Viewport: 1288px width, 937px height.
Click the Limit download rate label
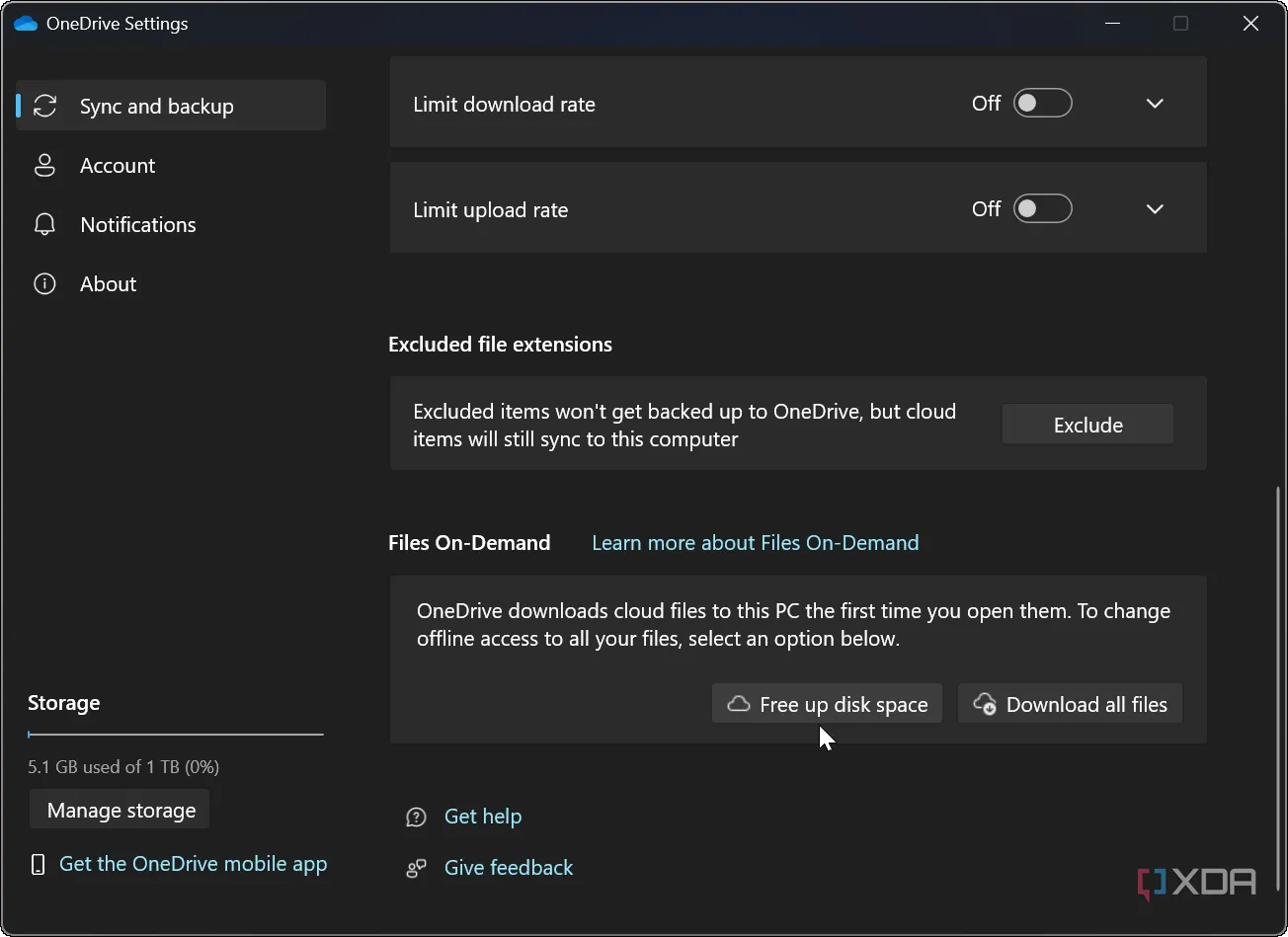coord(504,105)
